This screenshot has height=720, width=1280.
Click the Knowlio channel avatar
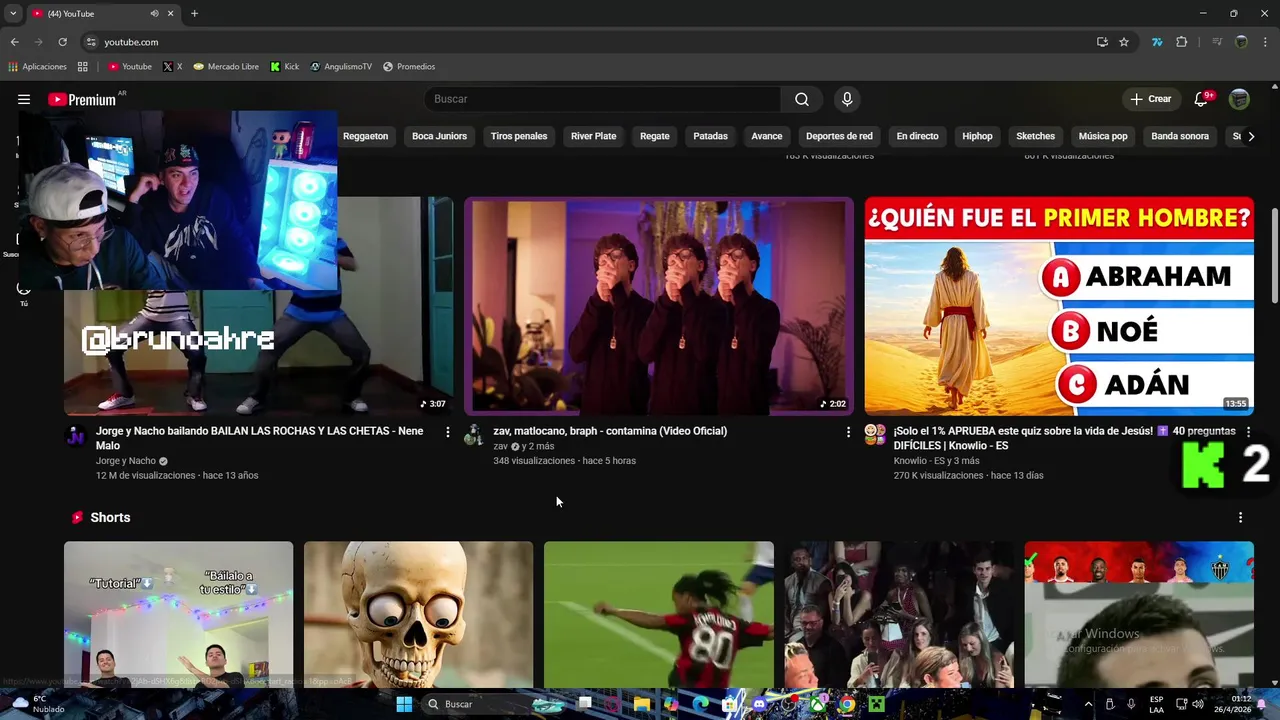pos(875,434)
